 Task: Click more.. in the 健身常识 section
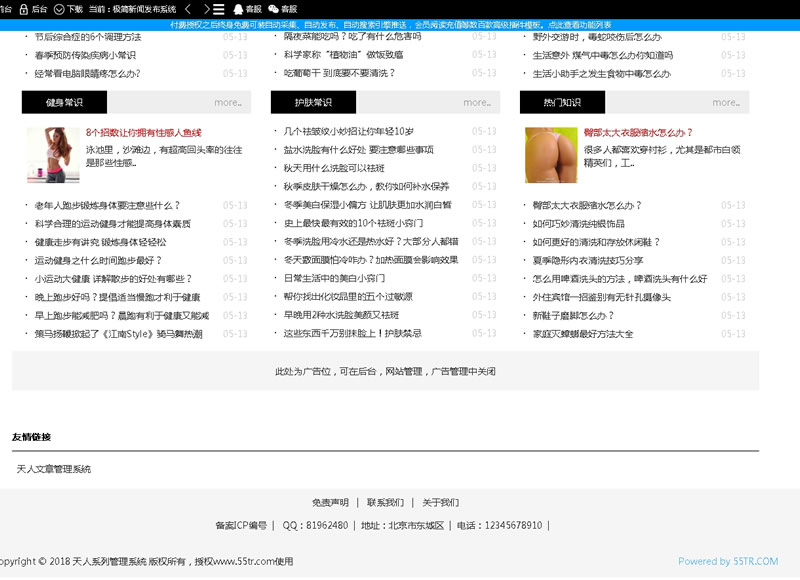227,102
